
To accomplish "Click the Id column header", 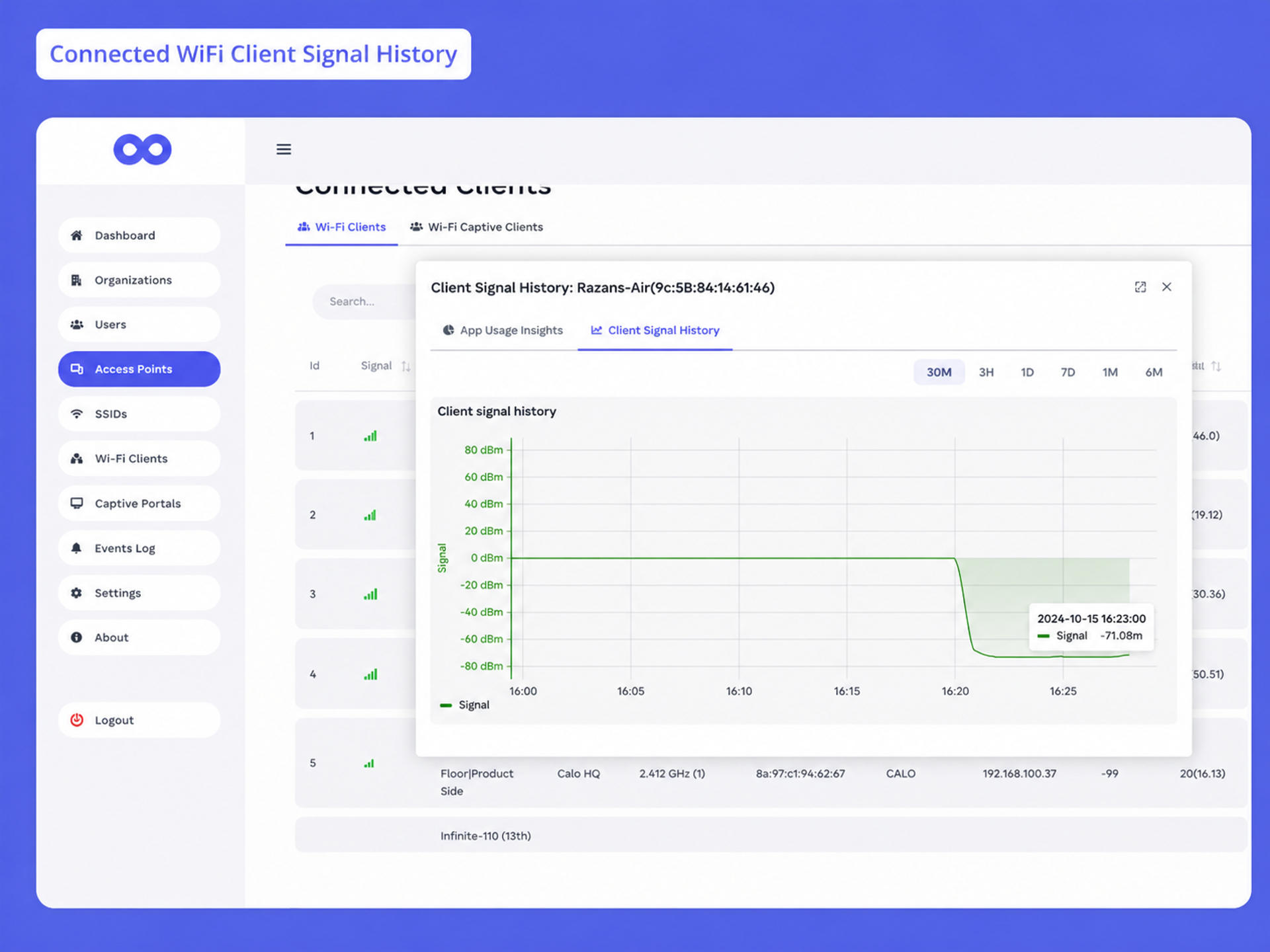I will click(x=314, y=366).
